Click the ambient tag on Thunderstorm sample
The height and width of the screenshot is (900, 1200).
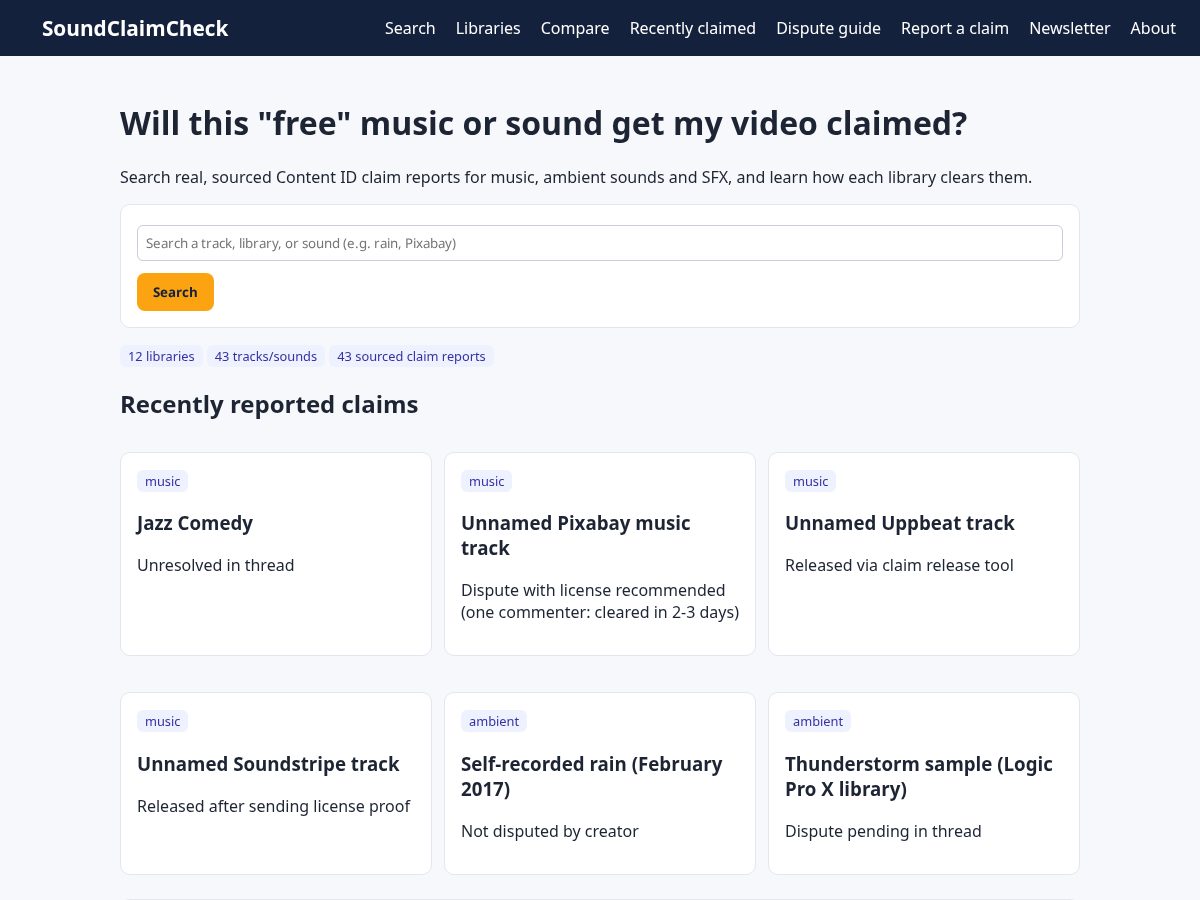(818, 721)
